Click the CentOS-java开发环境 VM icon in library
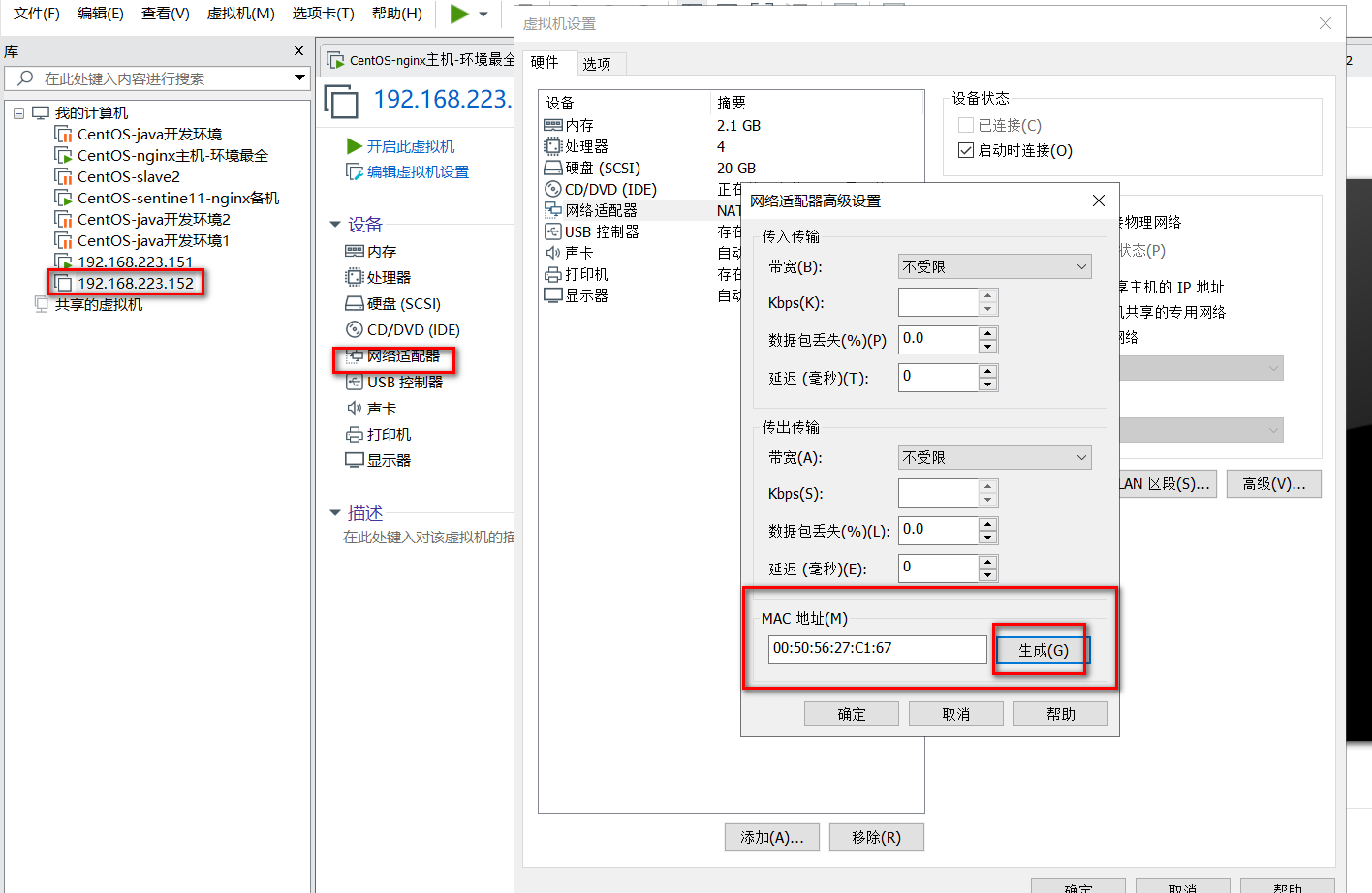This screenshot has width=1372, height=893. click(64, 134)
